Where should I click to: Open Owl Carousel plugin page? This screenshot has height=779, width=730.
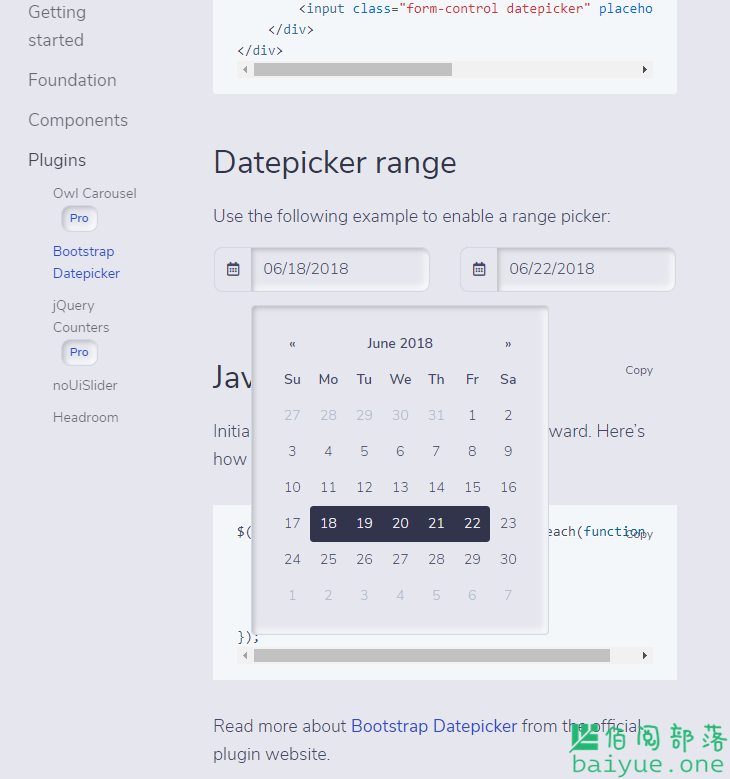[x=94, y=193]
